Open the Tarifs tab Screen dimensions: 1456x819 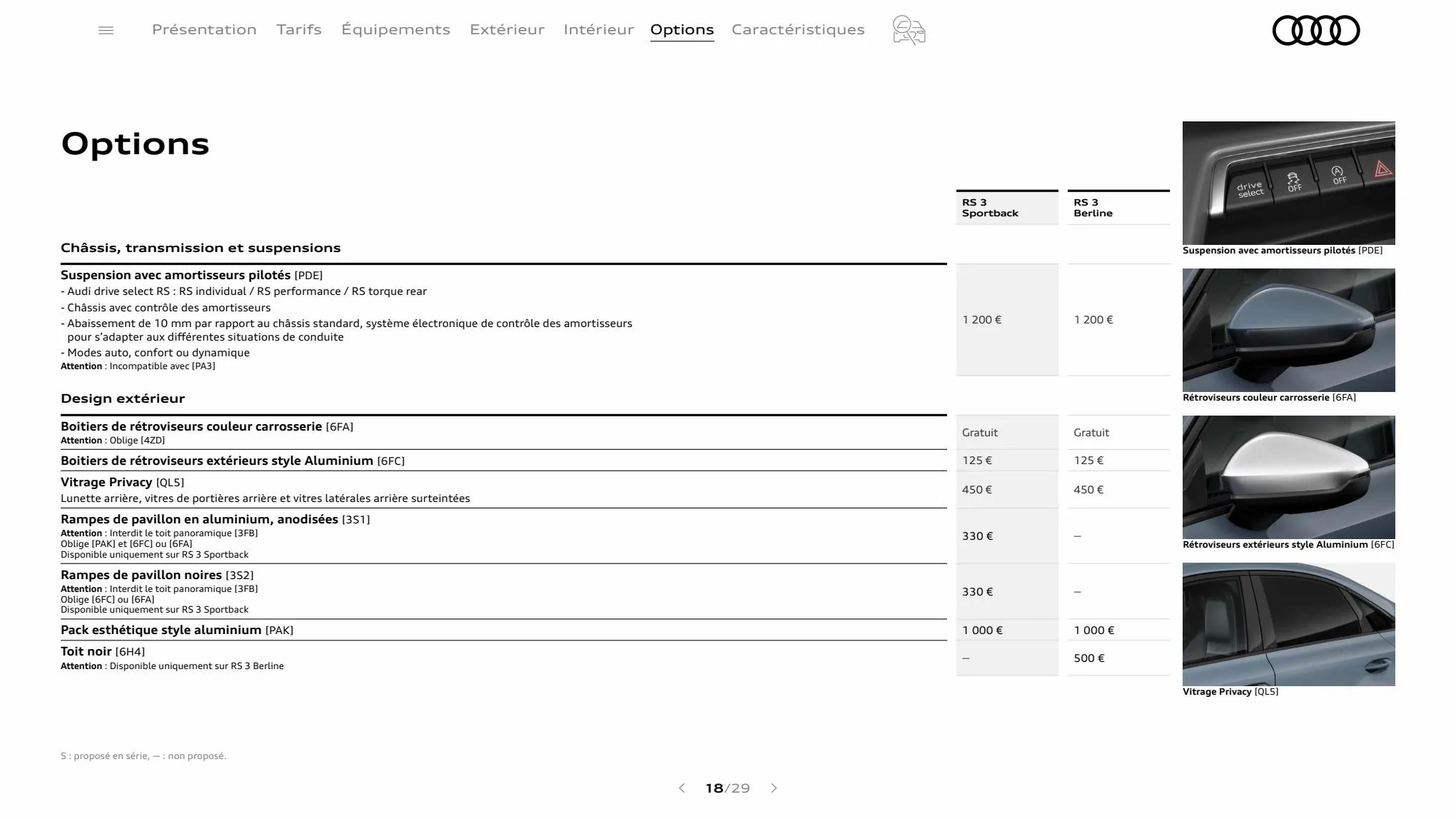pyautogui.click(x=299, y=29)
